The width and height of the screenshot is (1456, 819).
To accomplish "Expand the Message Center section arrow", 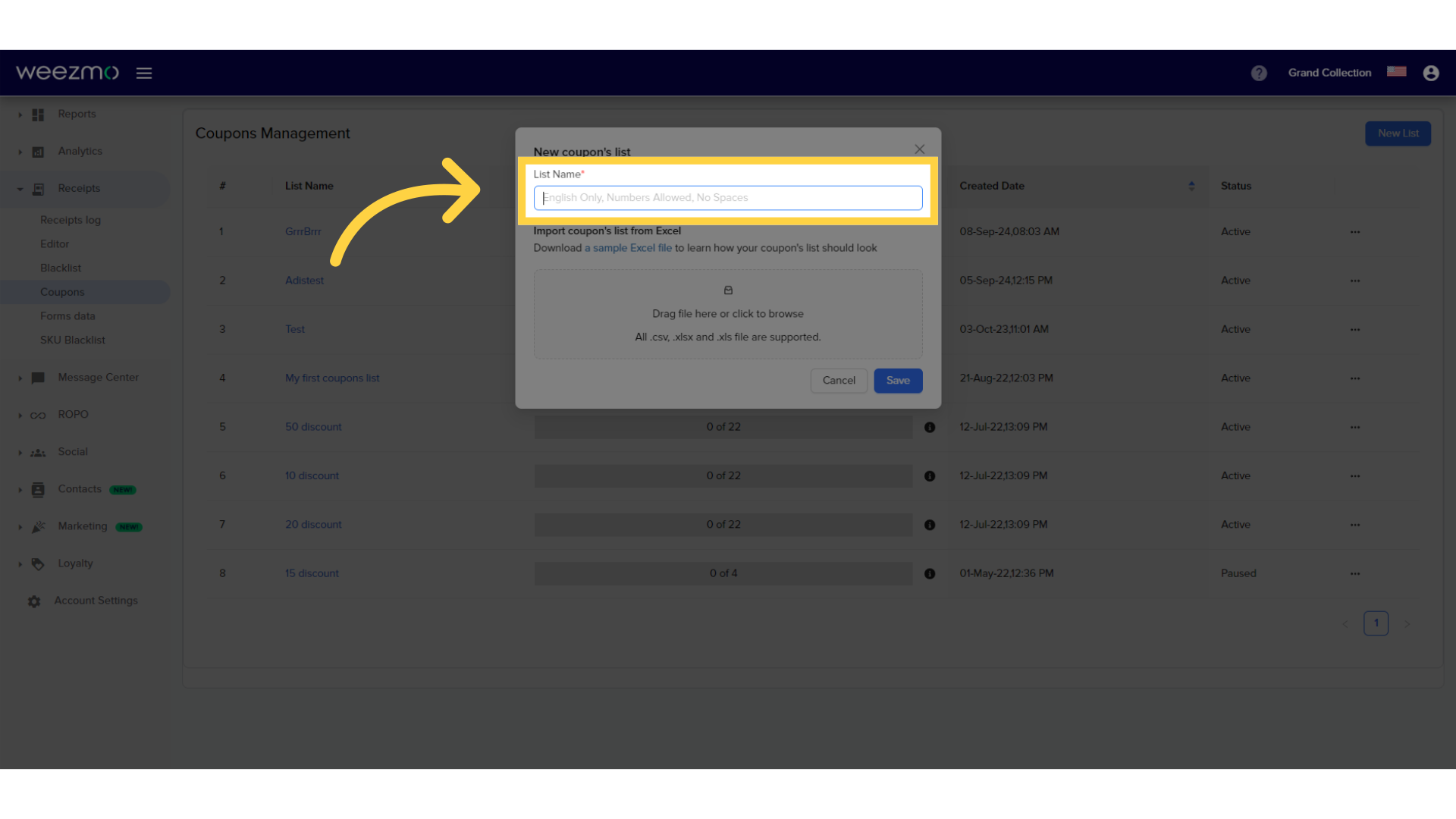I will point(20,378).
